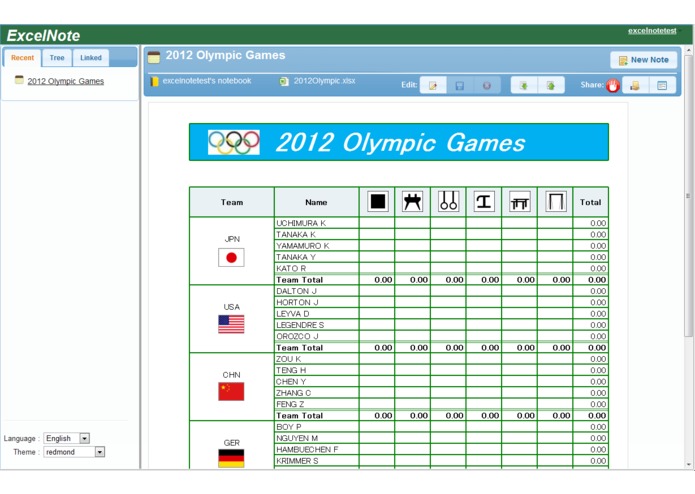Click the UCHIMURA K name cell
Screen dimensions: 695x494
[316, 223]
